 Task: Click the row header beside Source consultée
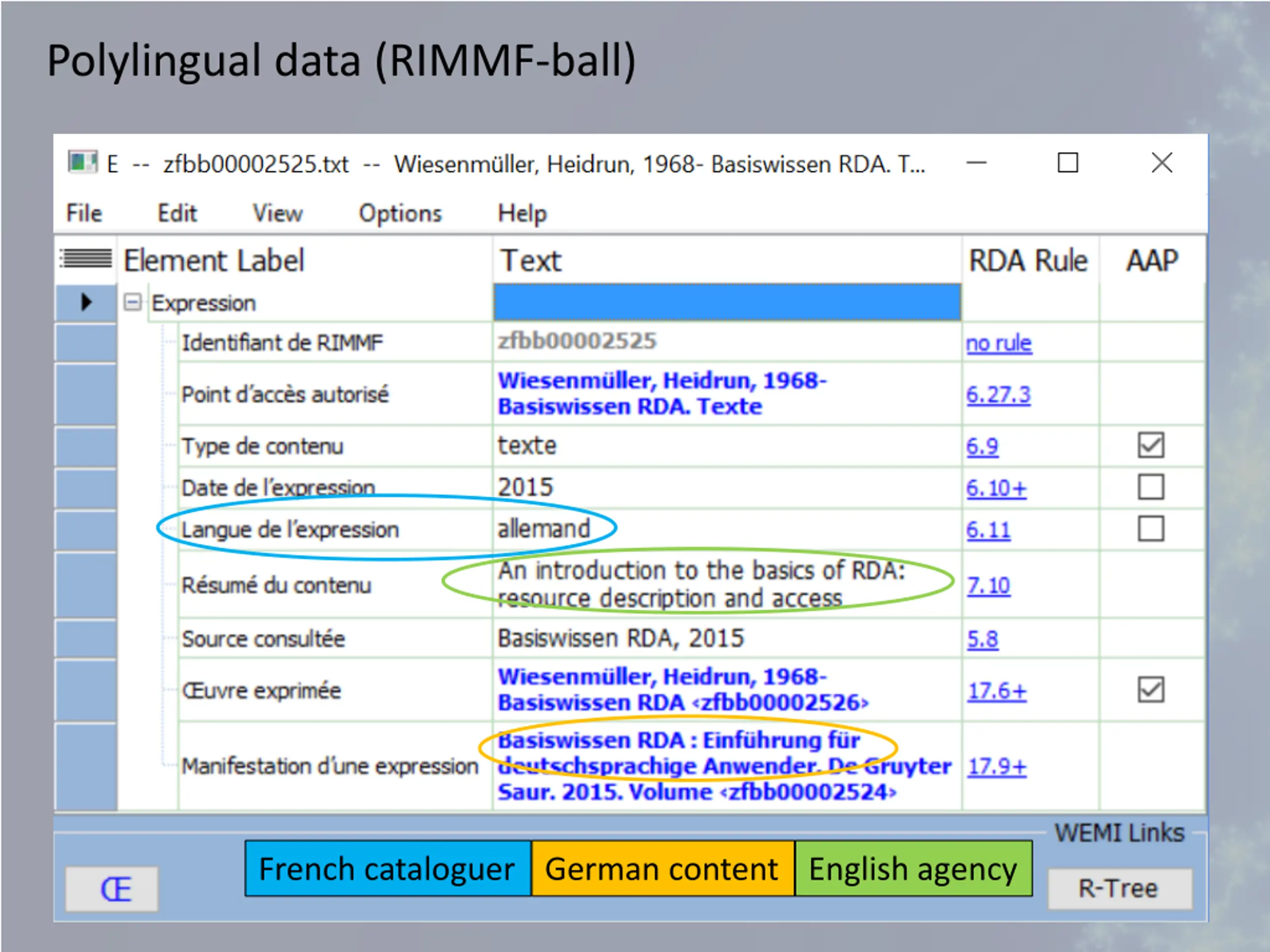pyautogui.click(x=85, y=638)
